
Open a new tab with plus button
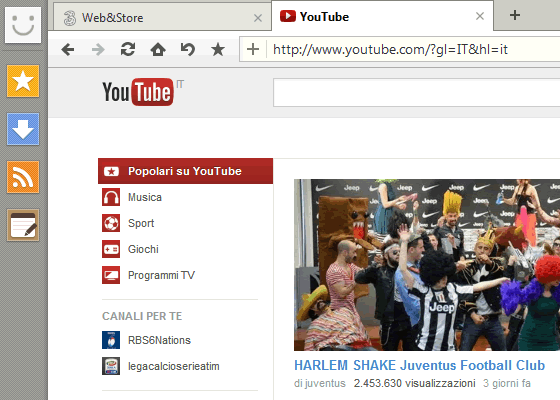[515, 15]
